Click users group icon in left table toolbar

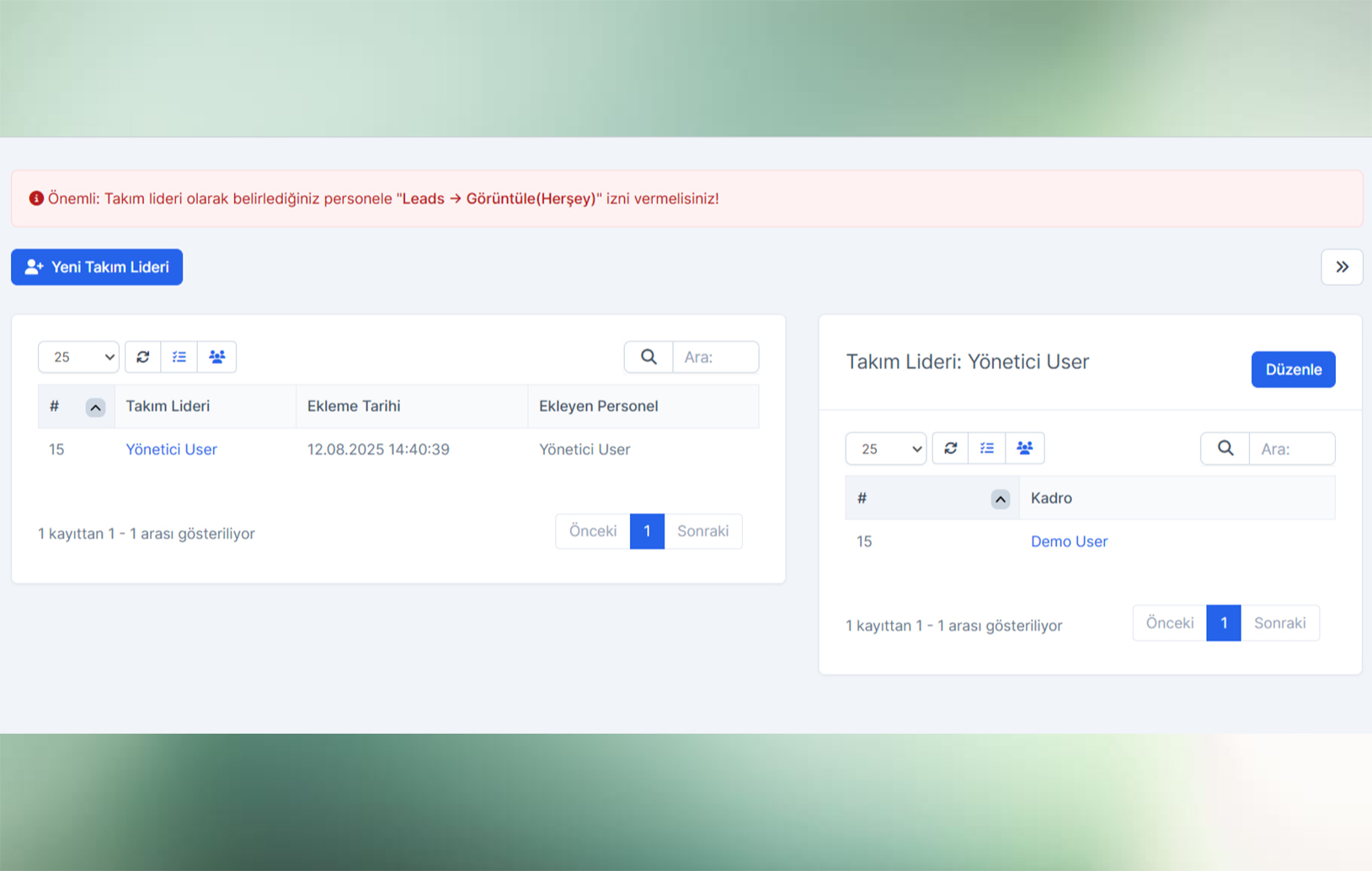pos(216,357)
